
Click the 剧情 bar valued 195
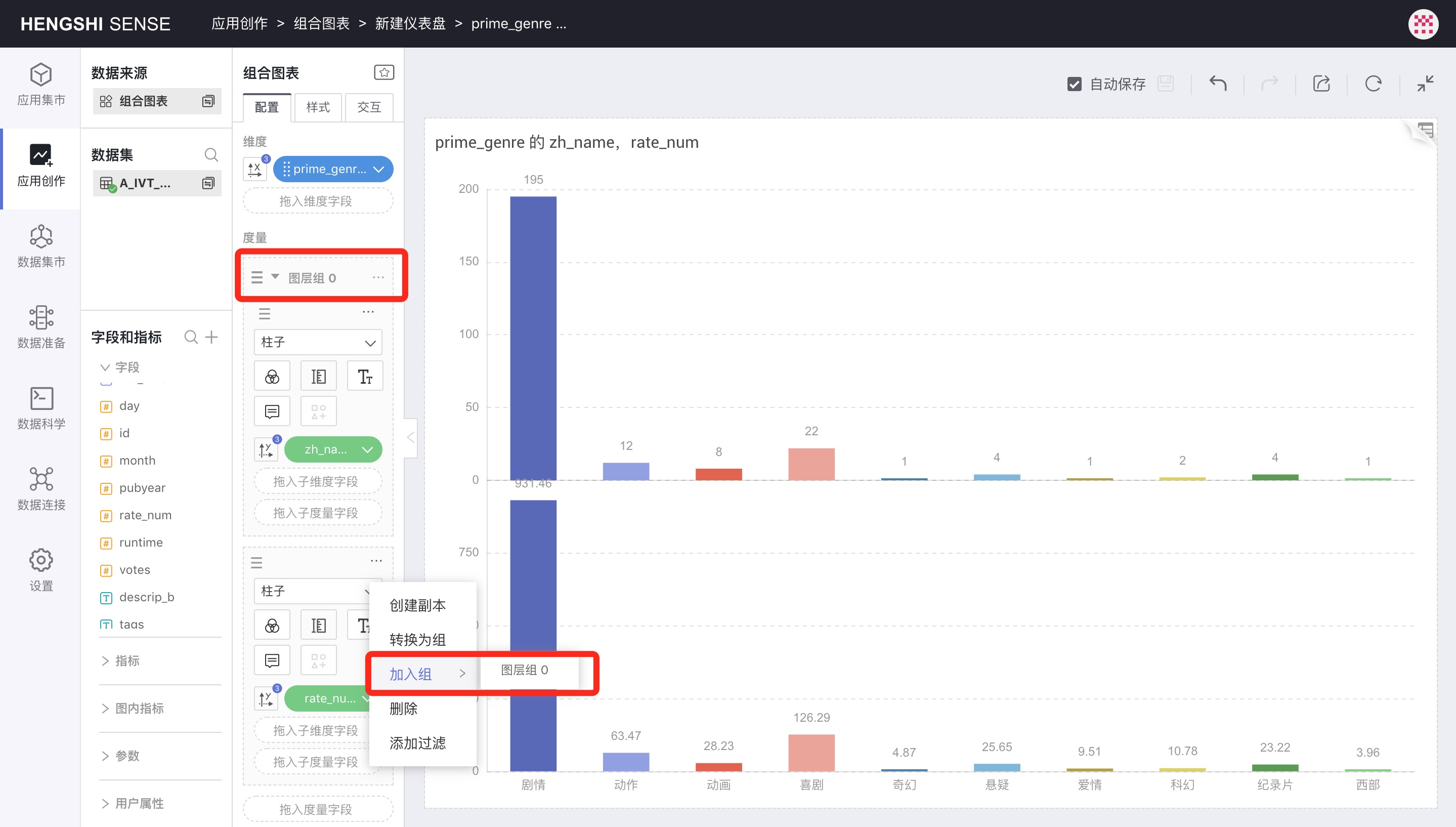pos(533,338)
